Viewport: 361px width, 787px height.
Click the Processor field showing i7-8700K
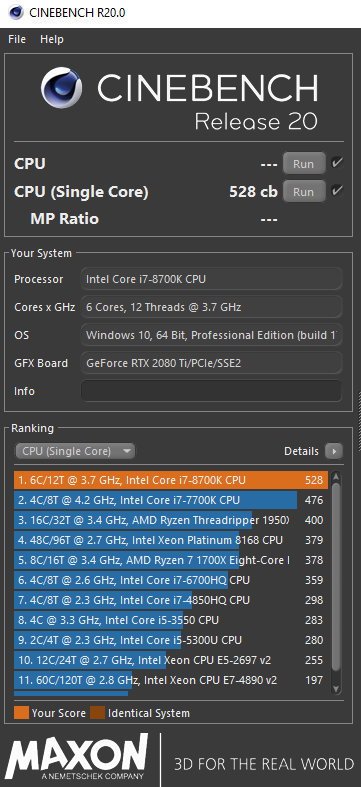pyautogui.click(x=211, y=279)
